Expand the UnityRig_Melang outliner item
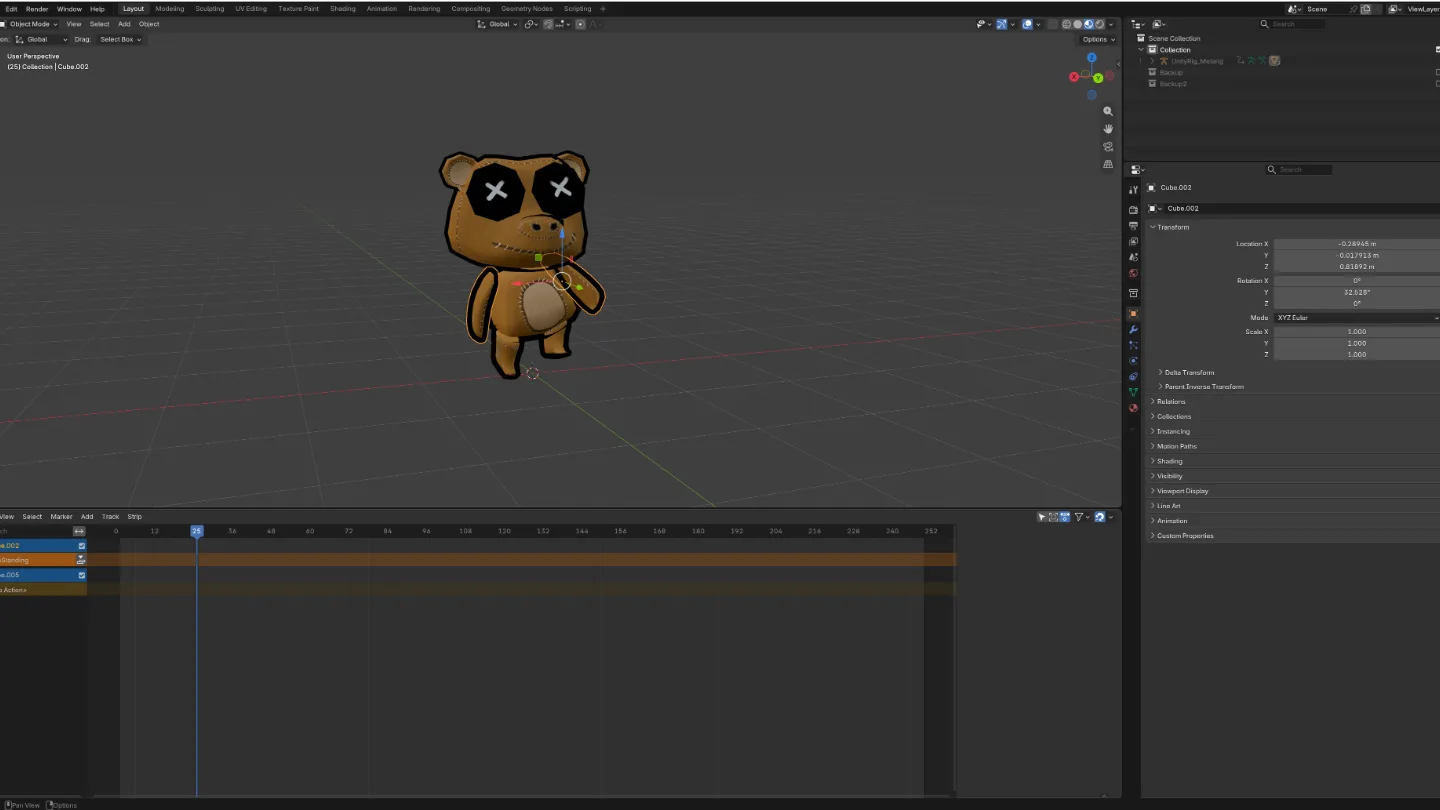The height and width of the screenshot is (810, 1440). 1152,61
